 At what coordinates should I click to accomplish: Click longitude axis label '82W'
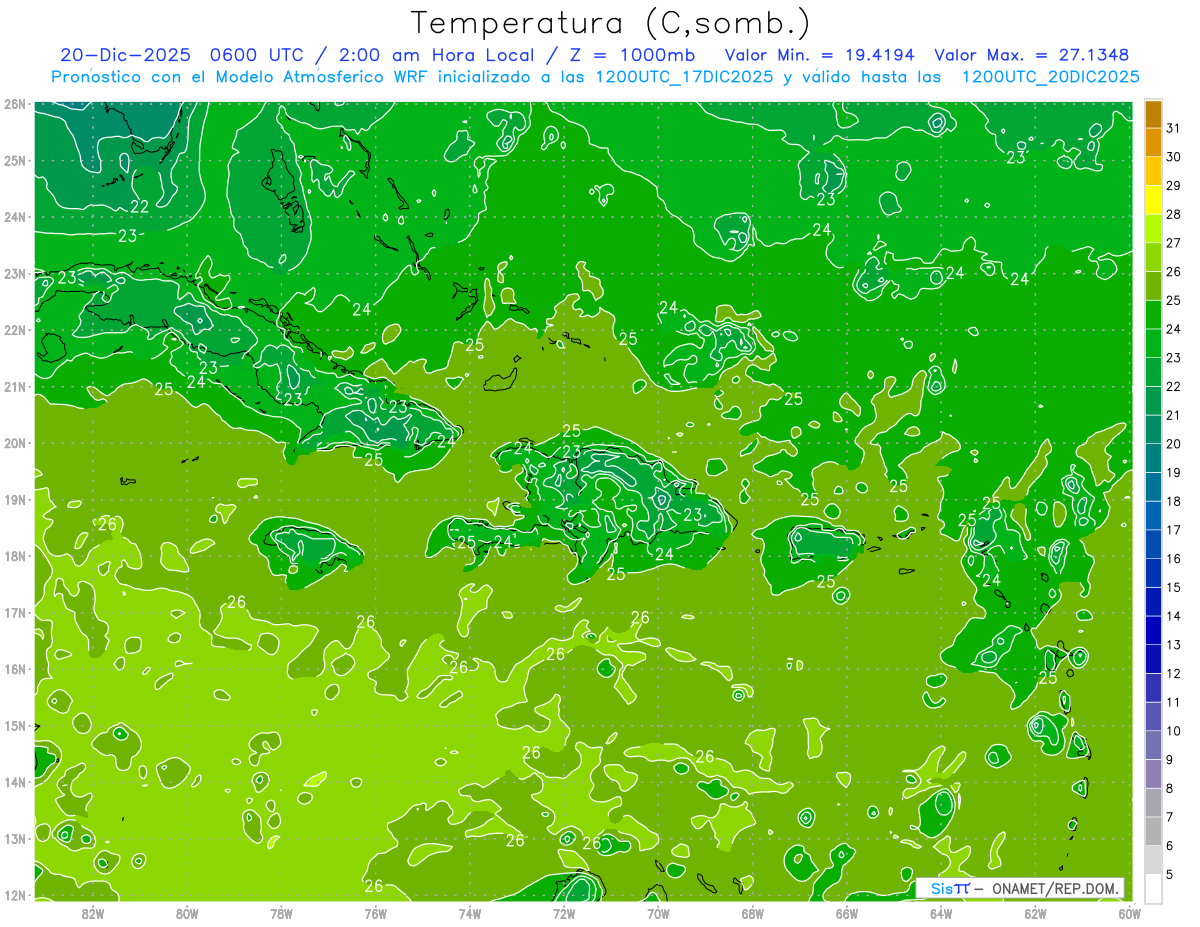tap(92, 913)
